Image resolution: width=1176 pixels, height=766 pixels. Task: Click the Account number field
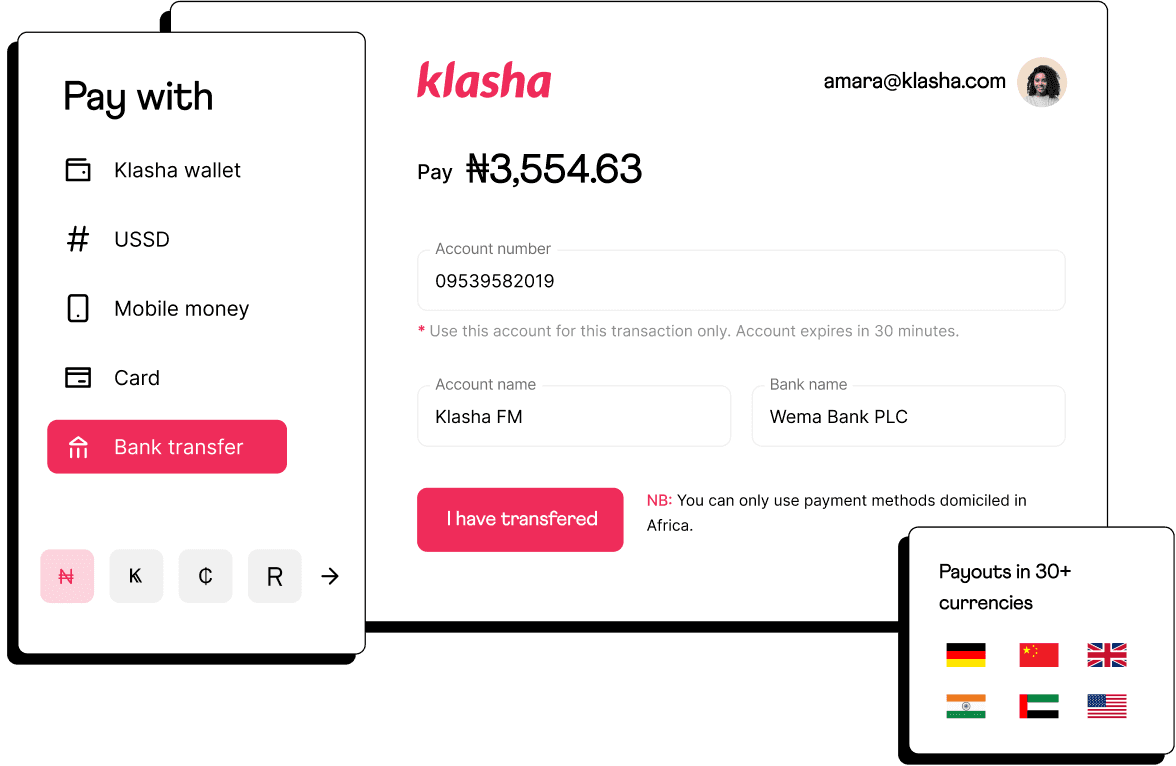coord(740,281)
